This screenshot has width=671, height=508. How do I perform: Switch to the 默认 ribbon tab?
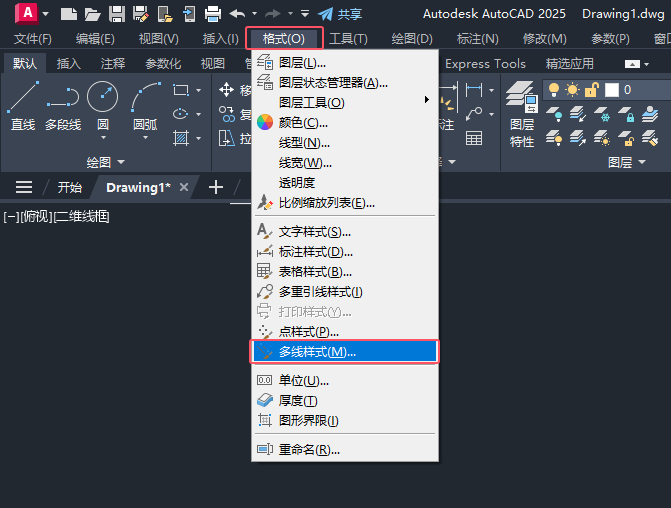(24, 63)
